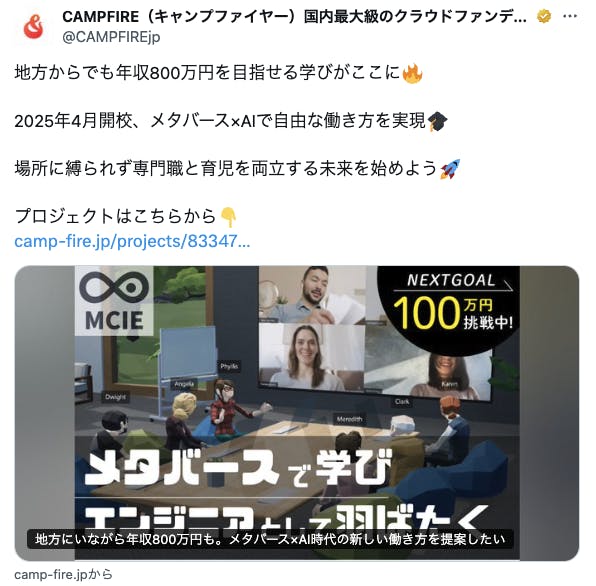
Task: Click the tweet line 地方からでも年収800万円
Action: tap(219, 73)
